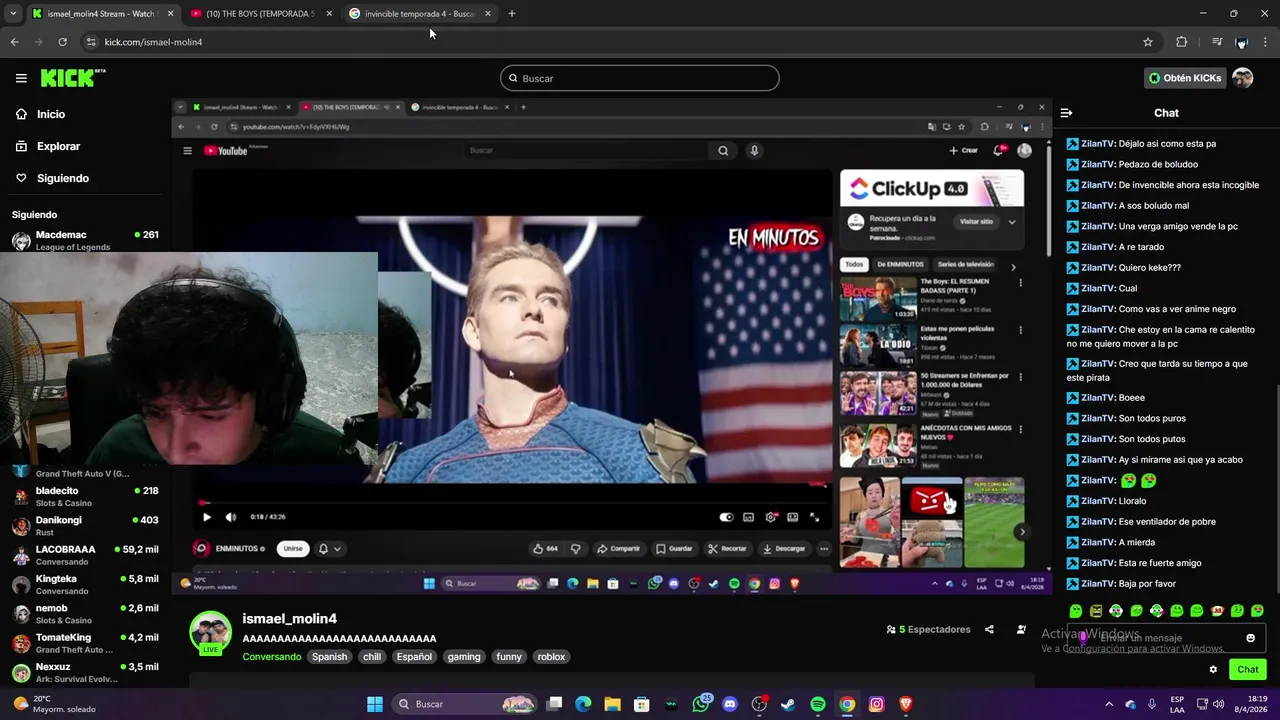
Task: Mute the streamed YouTube video volume
Action: pos(231,517)
